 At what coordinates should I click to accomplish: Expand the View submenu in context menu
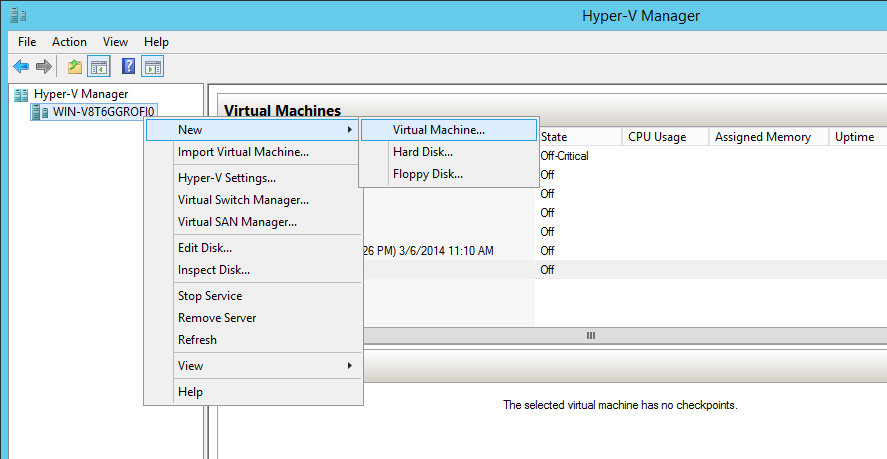click(253, 366)
